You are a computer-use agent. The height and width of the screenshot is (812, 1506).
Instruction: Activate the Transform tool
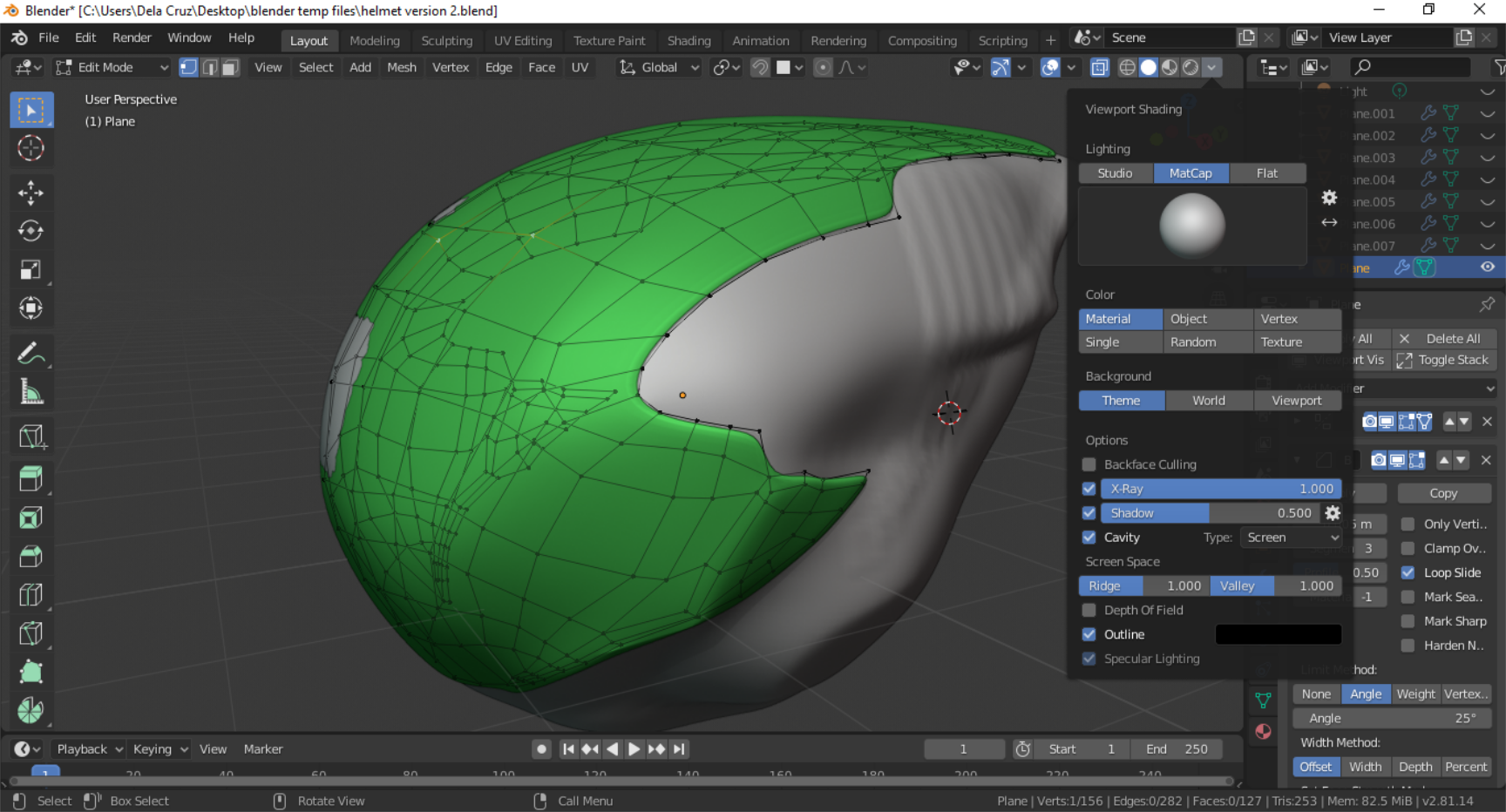point(31,308)
